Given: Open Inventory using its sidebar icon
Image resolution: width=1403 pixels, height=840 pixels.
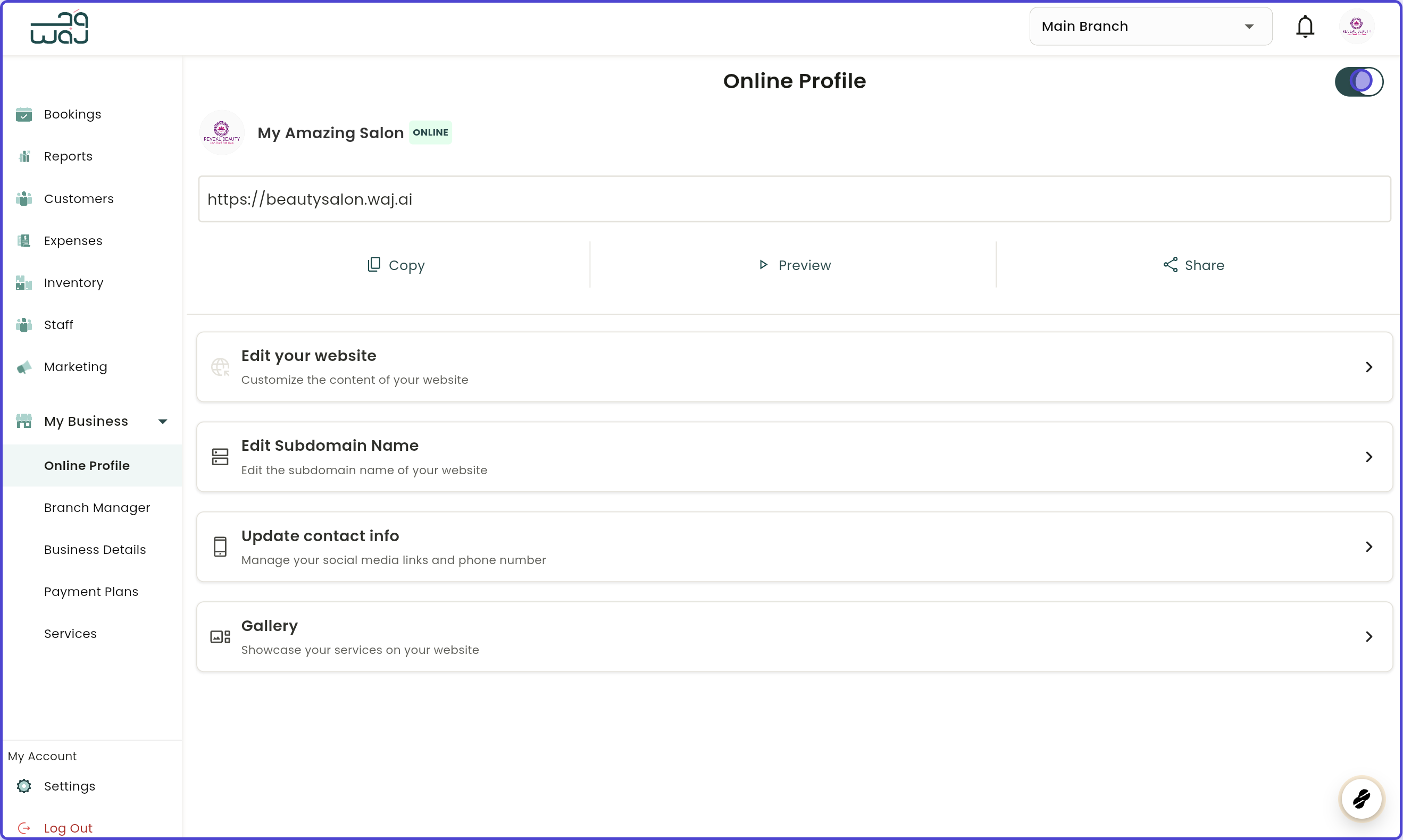Looking at the screenshot, I should [24, 282].
